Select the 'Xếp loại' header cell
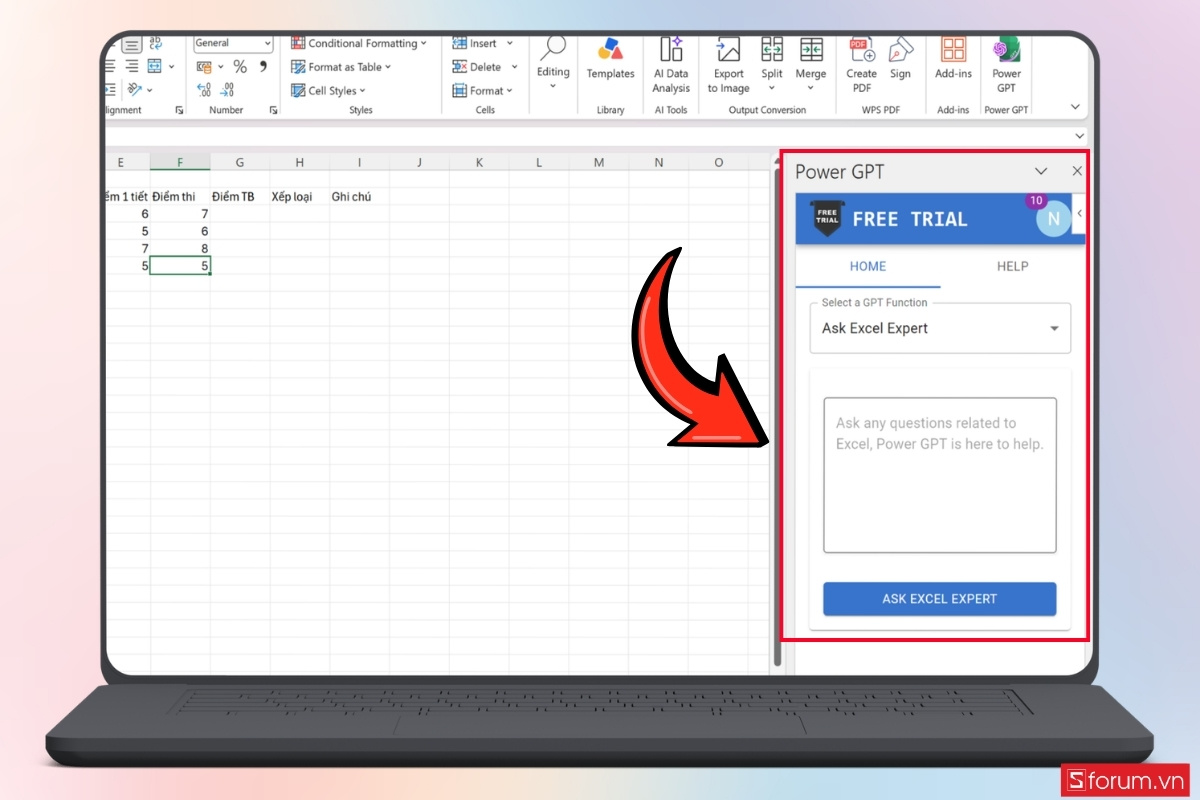The width and height of the screenshot is (1200, 800). point(300,197)
